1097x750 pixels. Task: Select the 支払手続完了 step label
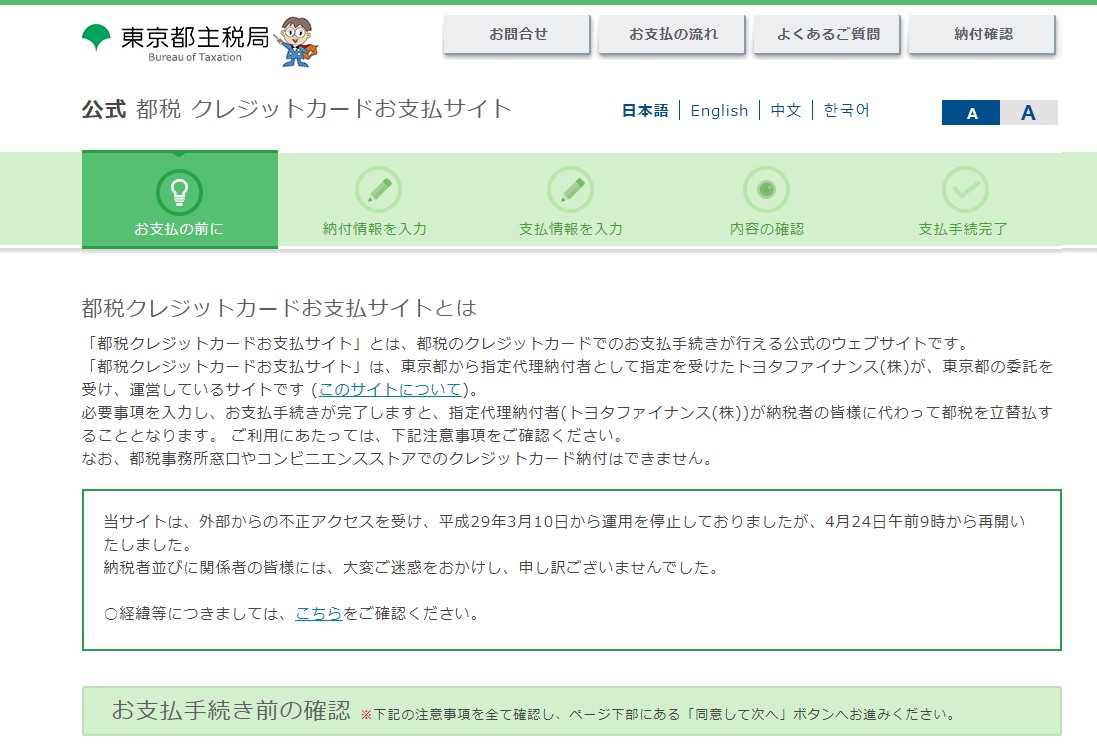click(x=963, y=229)
